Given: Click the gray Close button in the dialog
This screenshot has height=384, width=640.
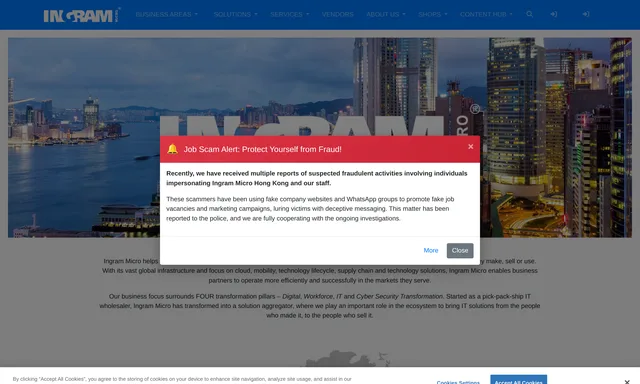Looking at the screenshot, I should coord(460,251).
